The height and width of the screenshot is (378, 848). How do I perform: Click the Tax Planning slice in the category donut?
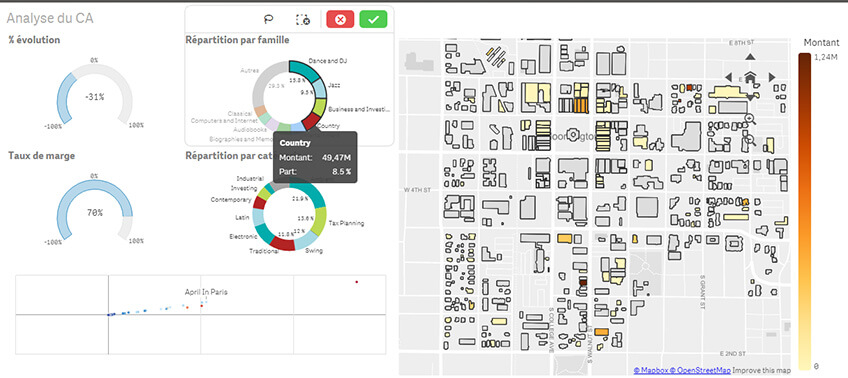pos(320,221)
